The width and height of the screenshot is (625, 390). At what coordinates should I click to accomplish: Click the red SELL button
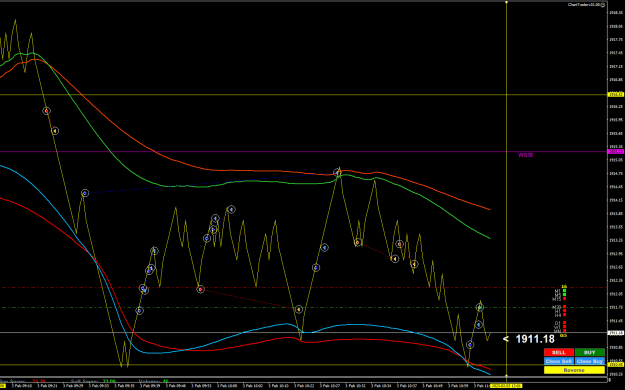pos(559,353)
